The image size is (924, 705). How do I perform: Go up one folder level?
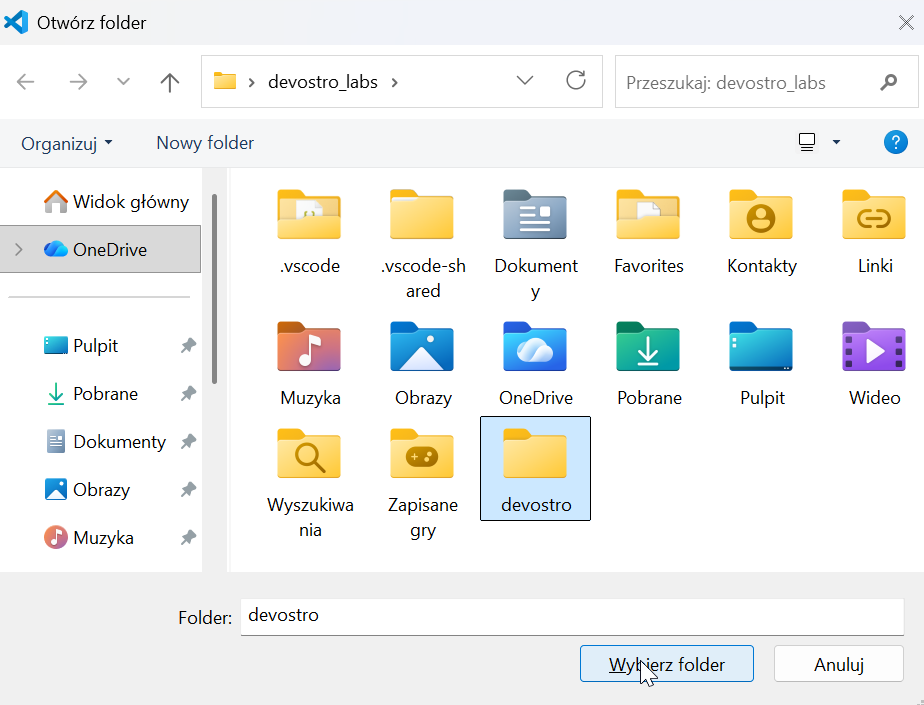(x=170, y=82)
